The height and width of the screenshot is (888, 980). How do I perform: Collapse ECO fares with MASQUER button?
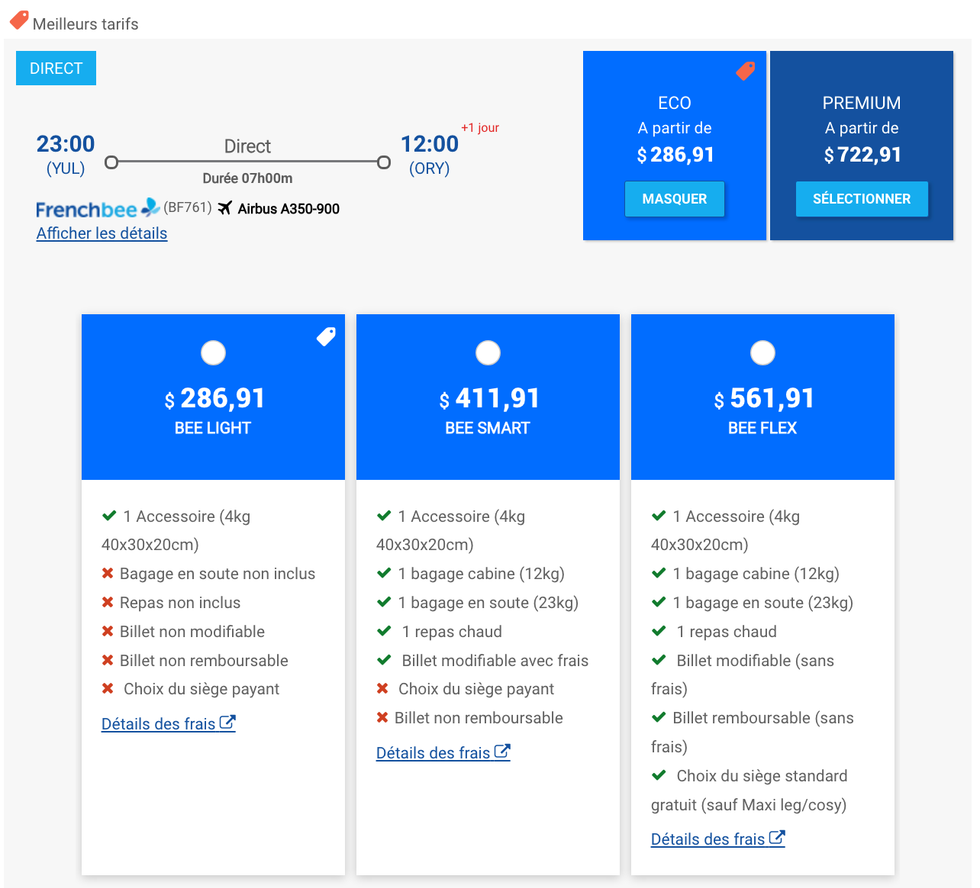pos(674,199)
